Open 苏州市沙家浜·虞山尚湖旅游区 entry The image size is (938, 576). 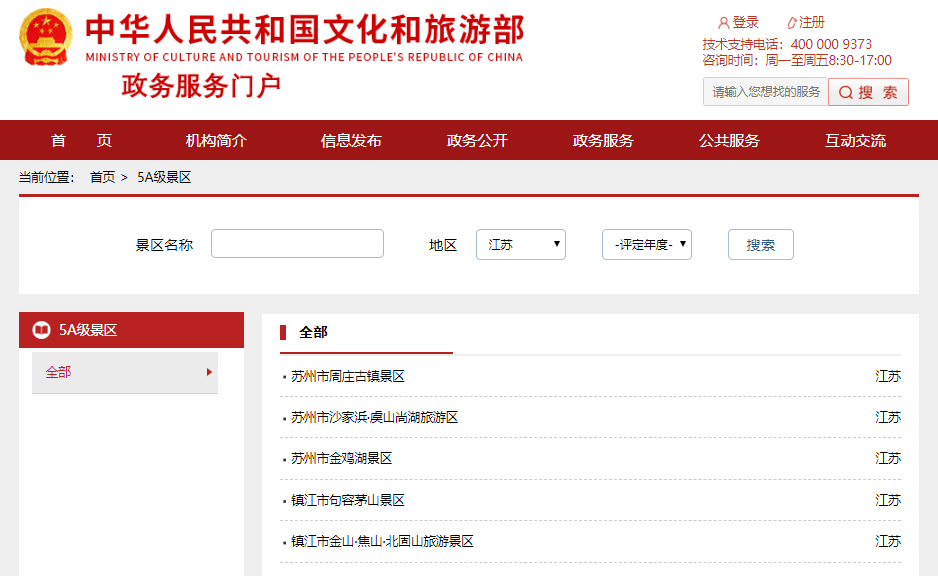pos(374,417)
